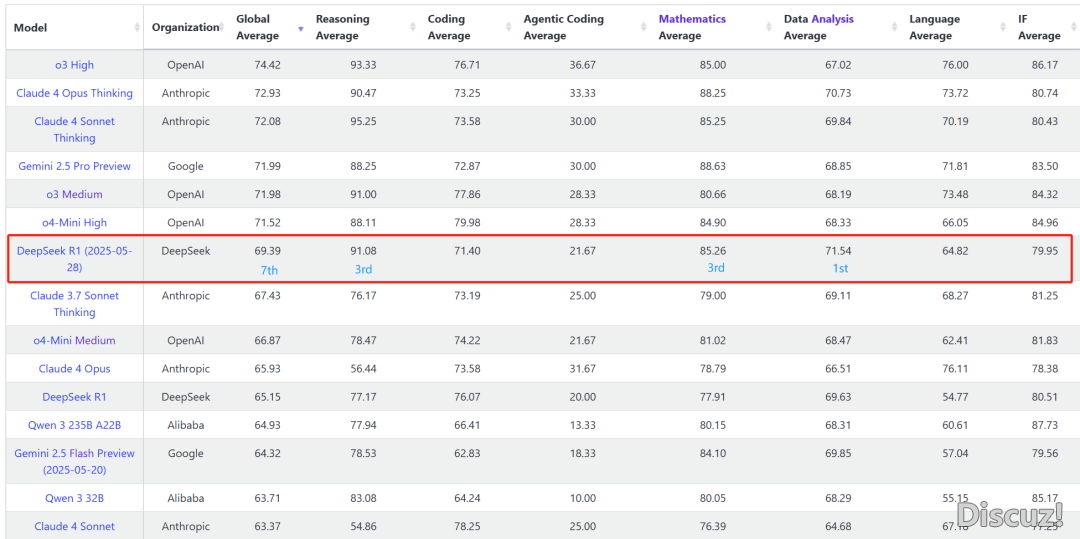Click the Reasoning Average header text
Screen dimensions: 1080x539
coord(342,27)
